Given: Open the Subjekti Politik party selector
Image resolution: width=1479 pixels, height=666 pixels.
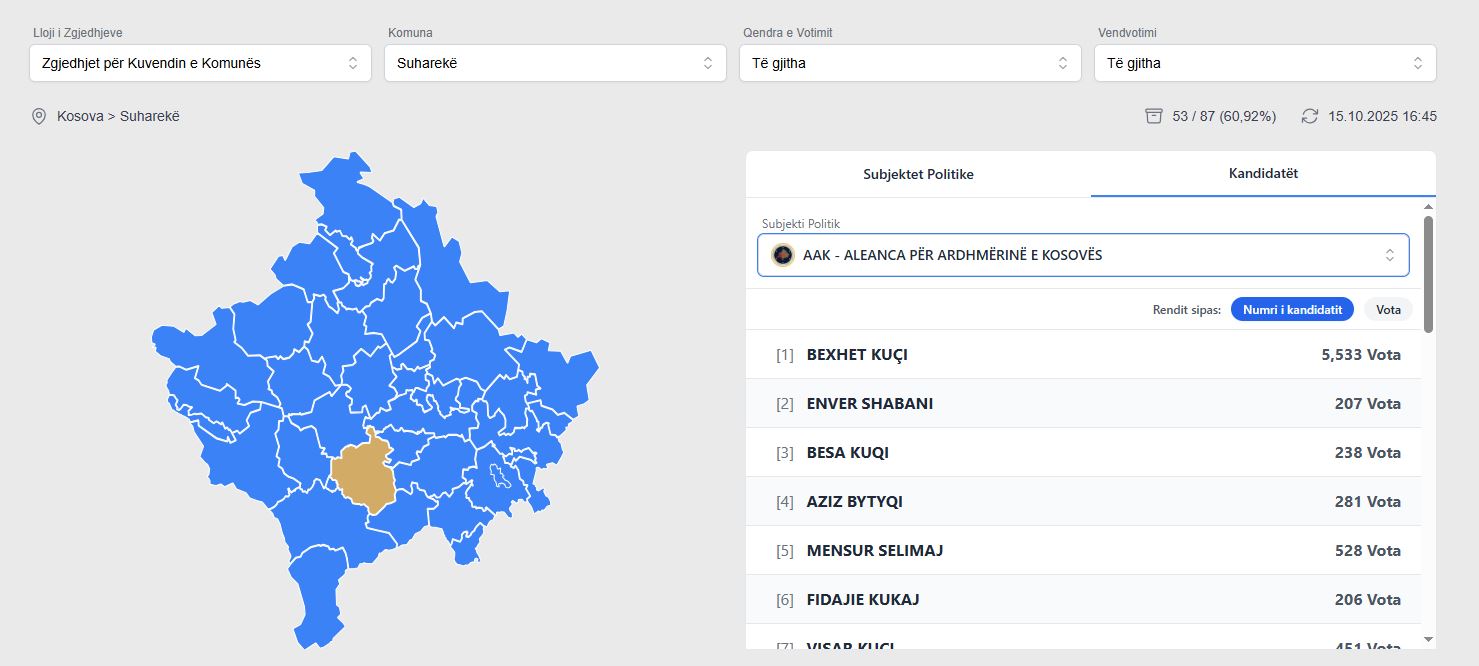Looking at the screenshot, I should pos(1083,255).
